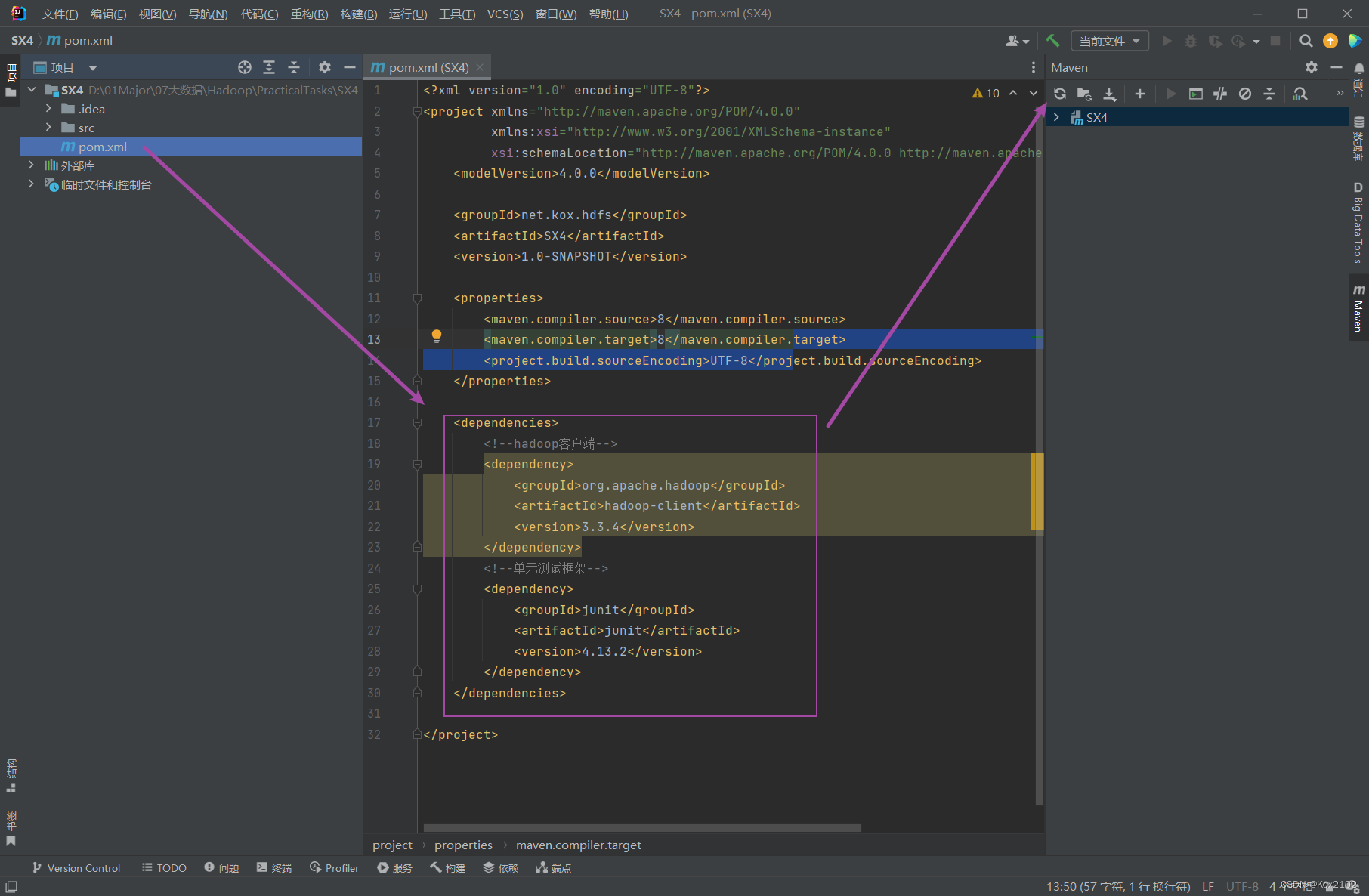
Task: Click Search Everywhere magnifier icon
Action: [x=1306, y=41]
